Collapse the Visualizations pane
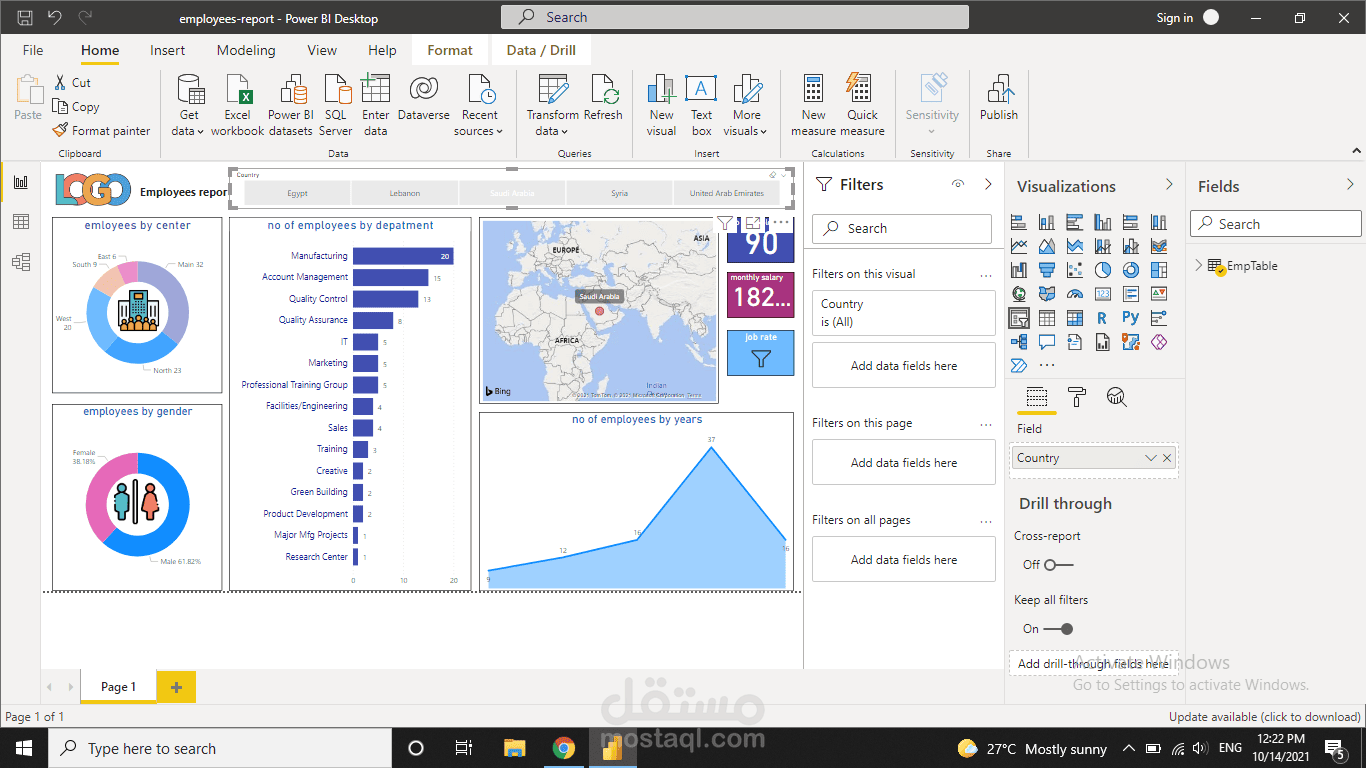Viewport: 1366px width, 768px height. (x=1169, y=184)
